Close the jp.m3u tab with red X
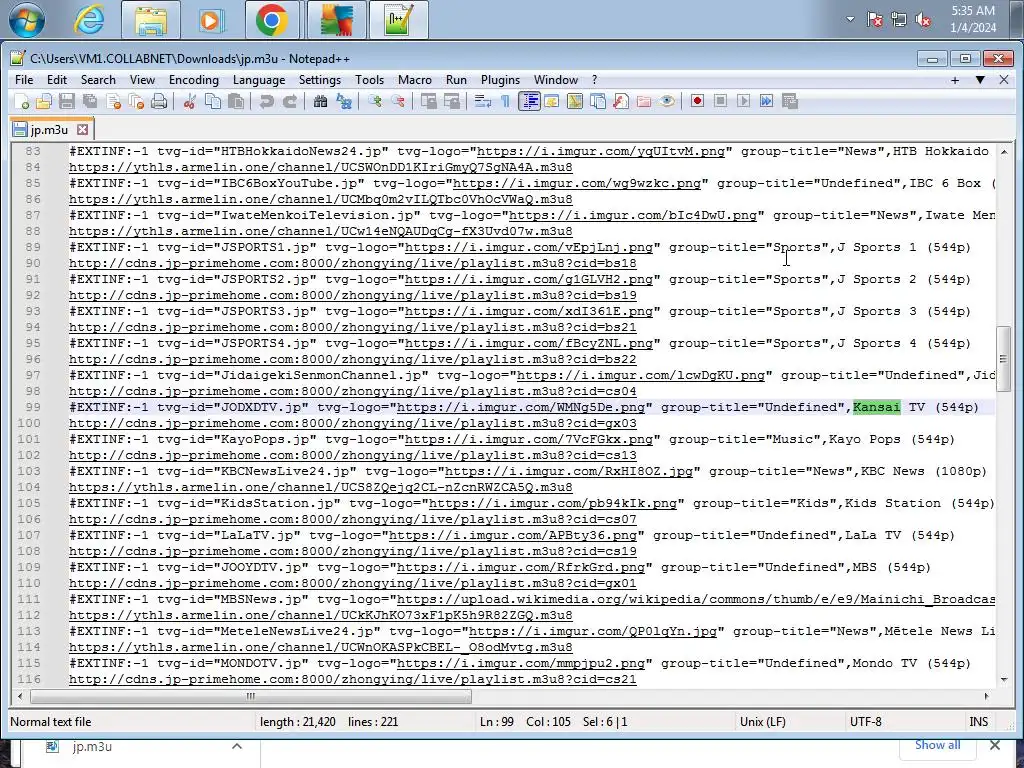Screen dimensions: 1024x768 point(82,129)
